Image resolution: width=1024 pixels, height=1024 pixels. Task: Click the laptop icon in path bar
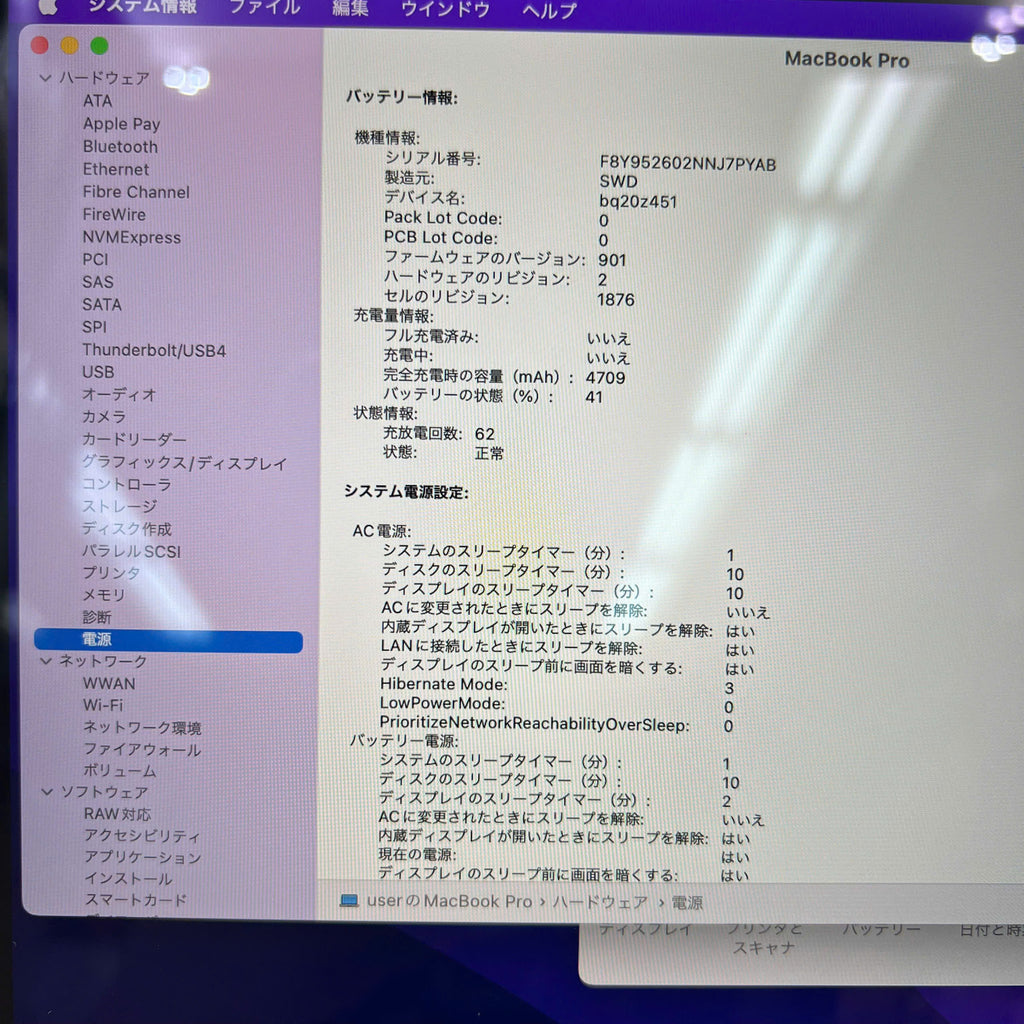[x=349, y=901]
